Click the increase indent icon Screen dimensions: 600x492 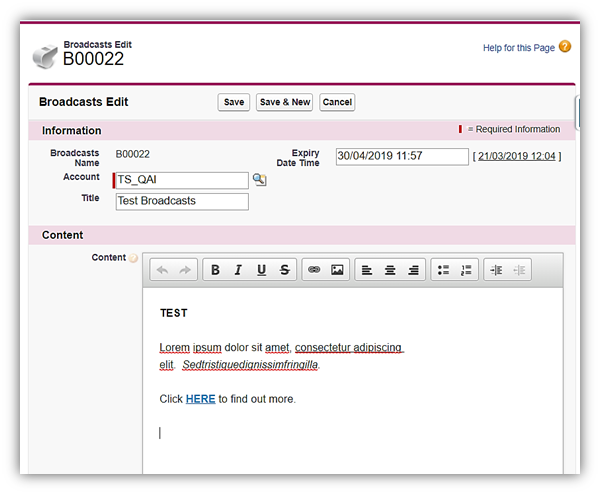point(496,270)
